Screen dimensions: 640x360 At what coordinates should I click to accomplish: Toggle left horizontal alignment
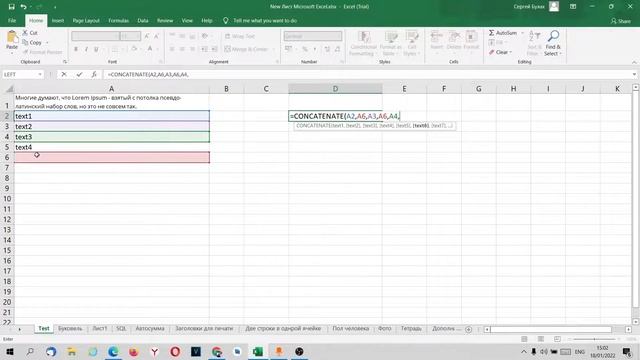pos(172,49)
